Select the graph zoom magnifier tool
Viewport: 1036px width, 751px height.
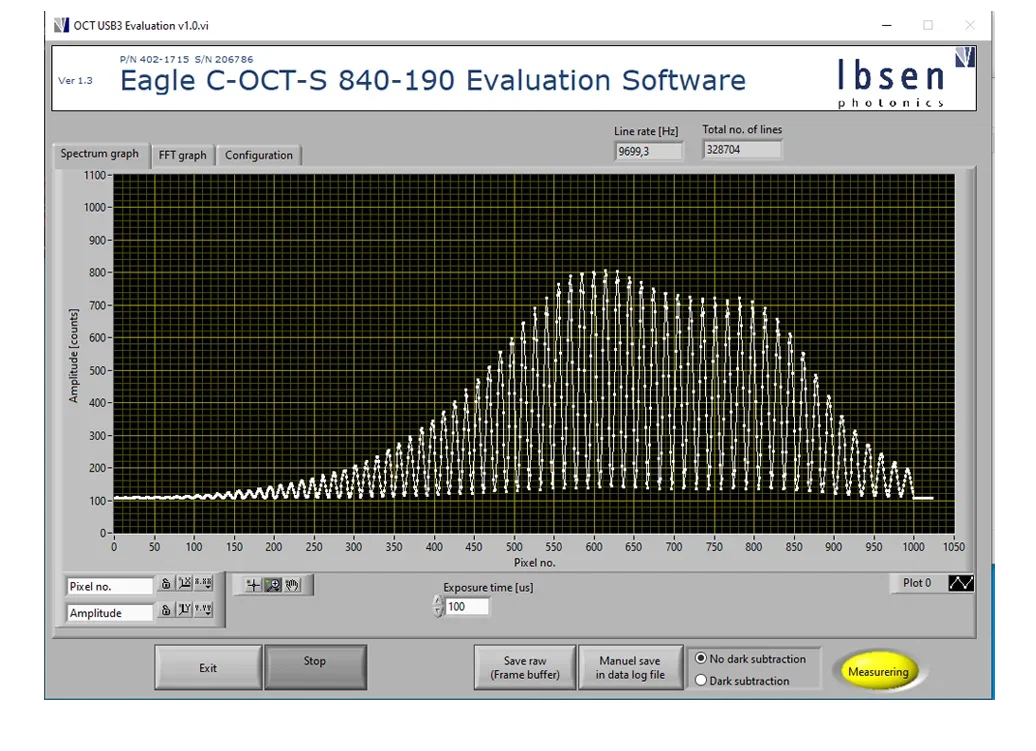pyautogui.click(x=273, y=585)
